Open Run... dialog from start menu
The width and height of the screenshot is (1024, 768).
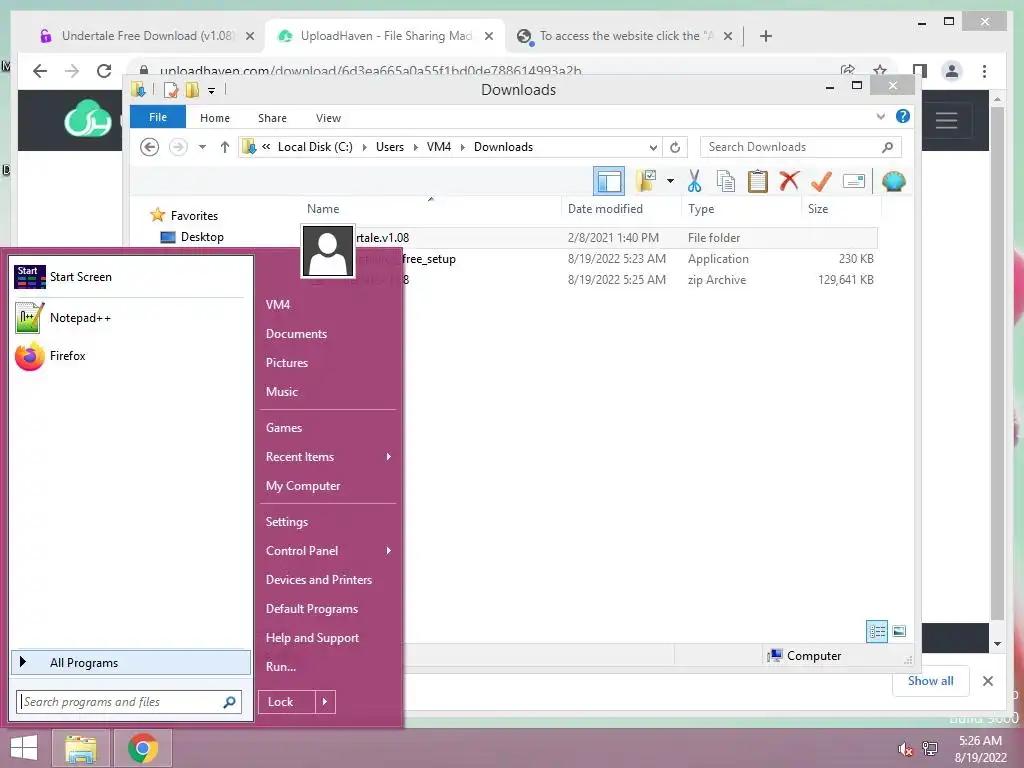(x=281, y=667)
